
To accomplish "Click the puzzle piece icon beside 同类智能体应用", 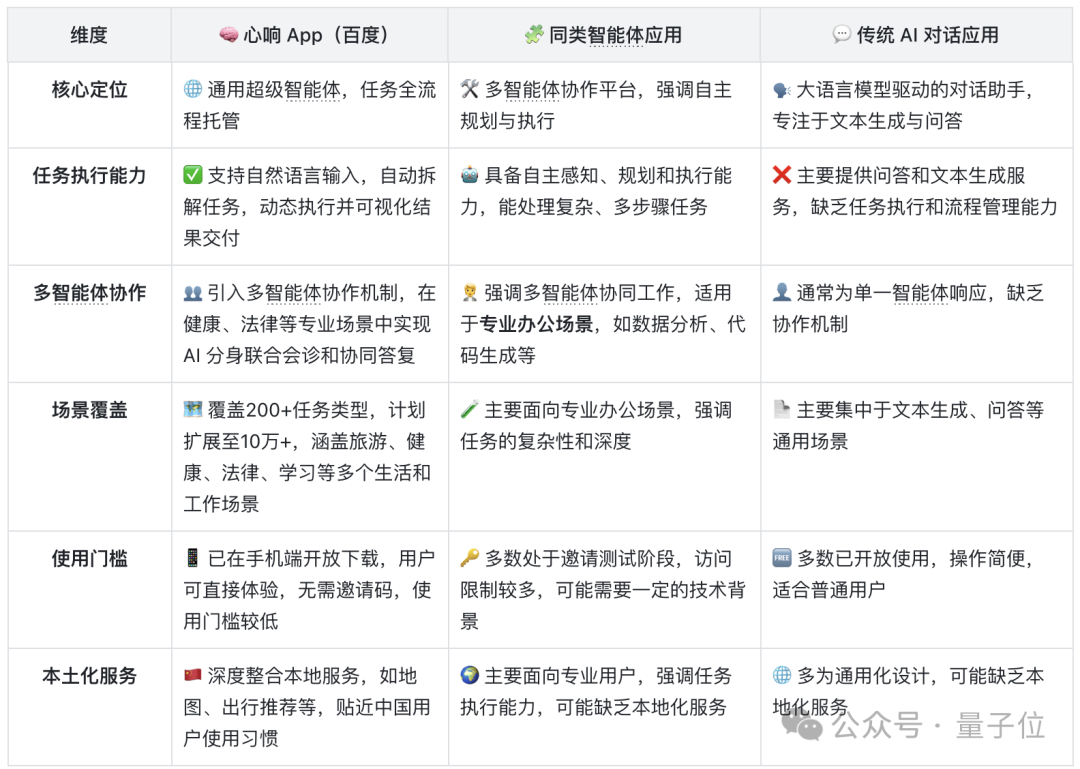I will pyautogui.click(x=533, y=34).
